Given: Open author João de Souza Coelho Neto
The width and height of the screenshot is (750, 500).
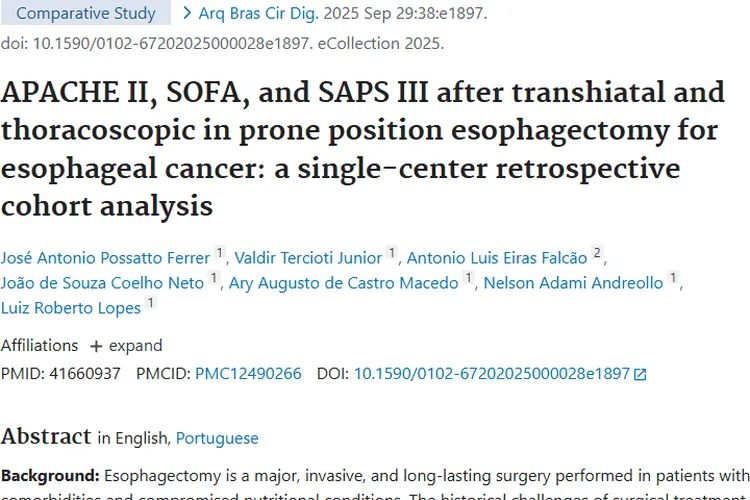Looking at the screenshot, I should click(x=102, y=283).
